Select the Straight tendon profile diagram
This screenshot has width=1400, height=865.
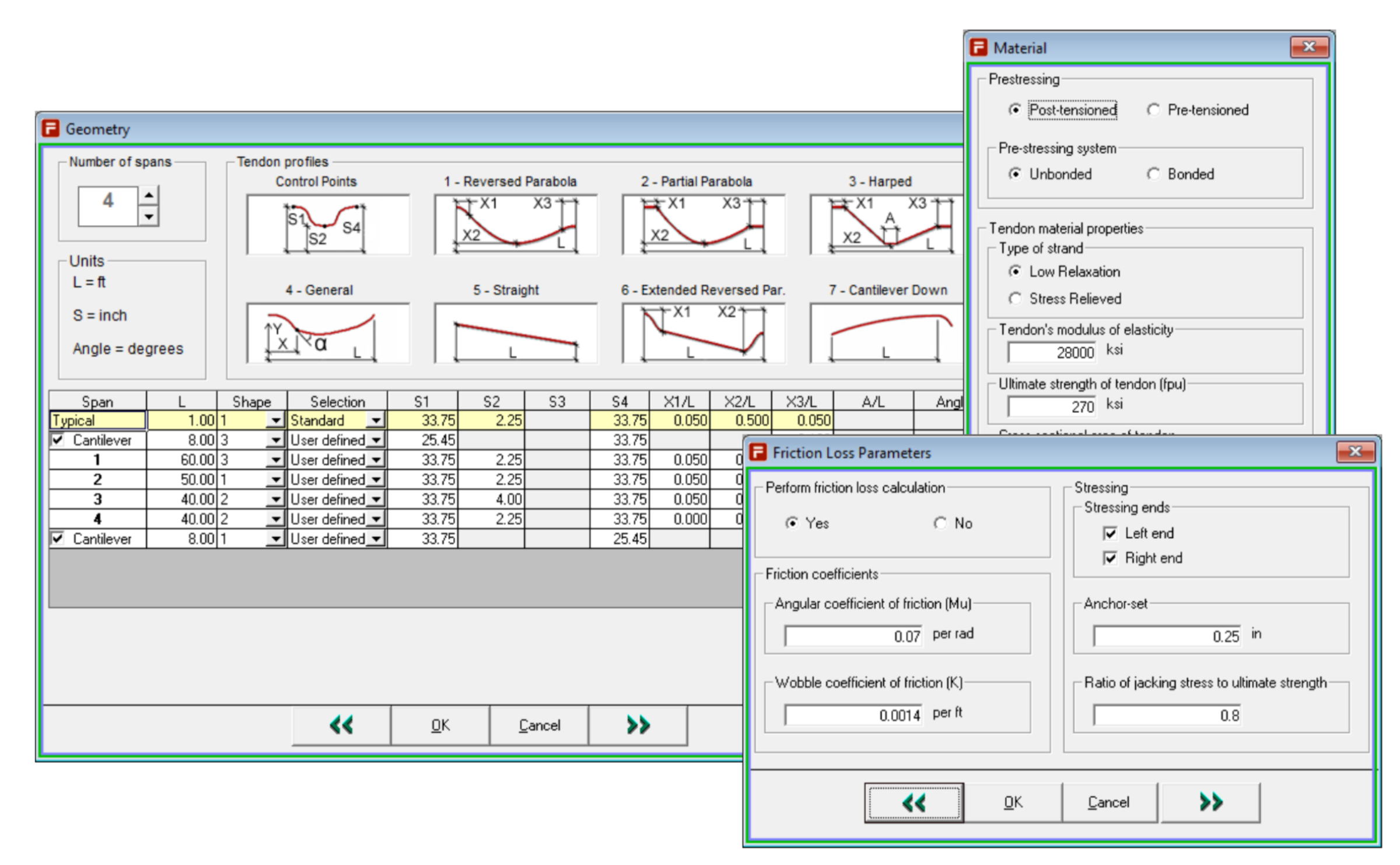(x=515, y=334)
